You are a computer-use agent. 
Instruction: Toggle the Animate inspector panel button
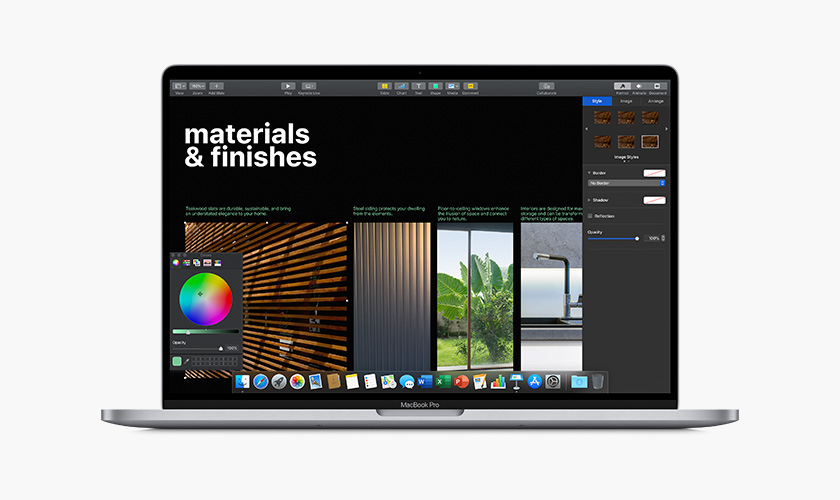639,87
